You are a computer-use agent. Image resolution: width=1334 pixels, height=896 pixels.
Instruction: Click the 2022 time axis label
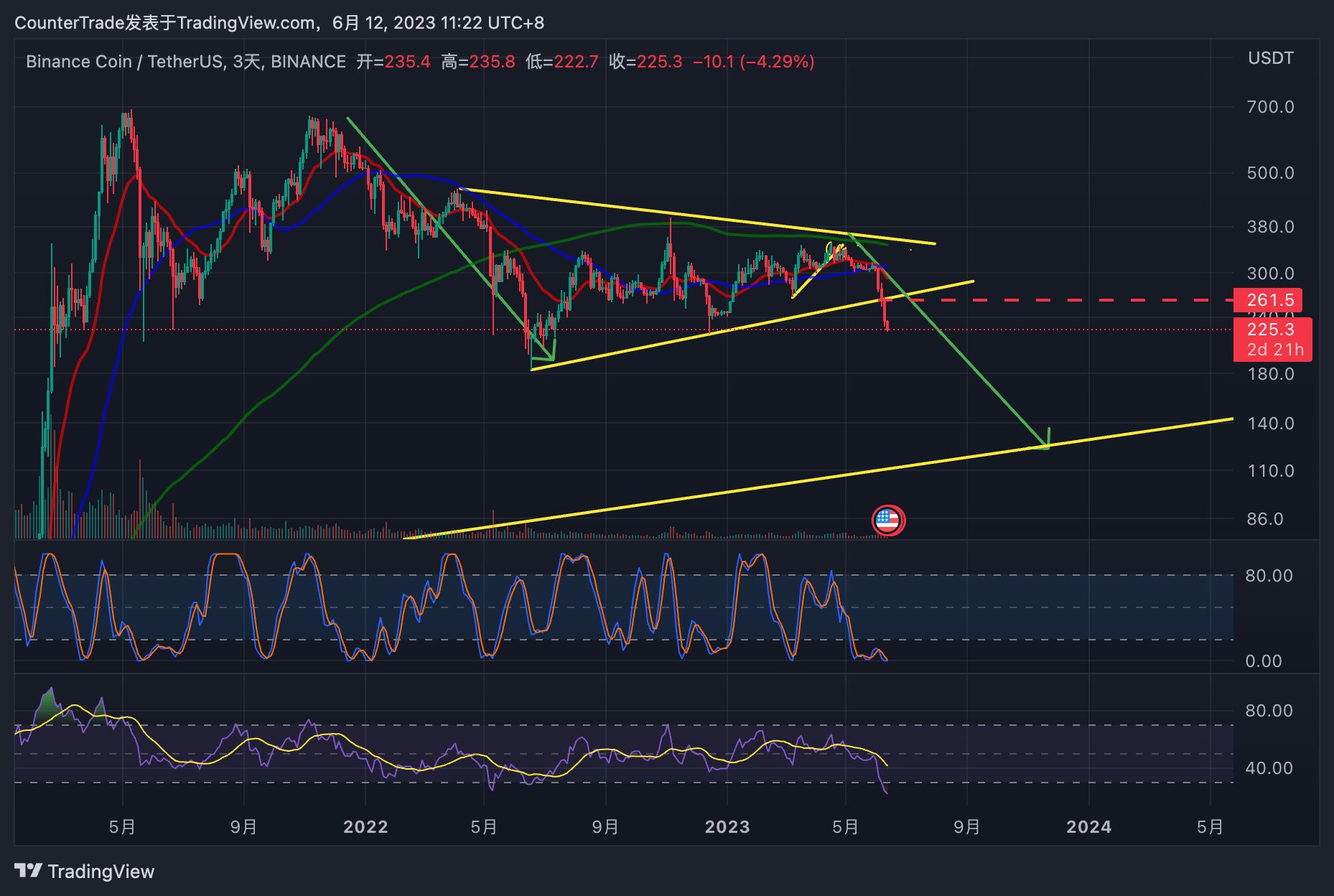pos(365,827)
